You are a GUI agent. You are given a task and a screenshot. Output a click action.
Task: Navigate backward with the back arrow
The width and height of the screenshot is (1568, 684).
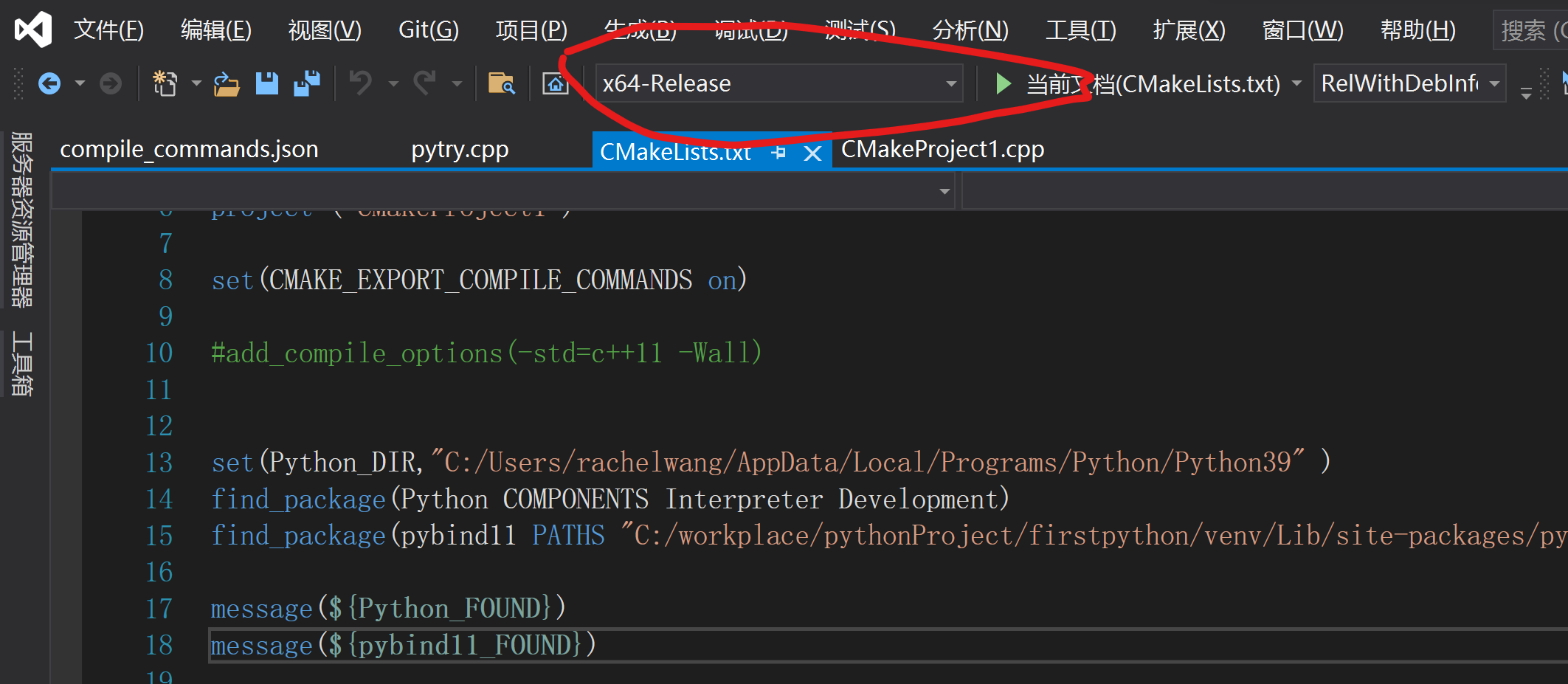click(49, 83)
